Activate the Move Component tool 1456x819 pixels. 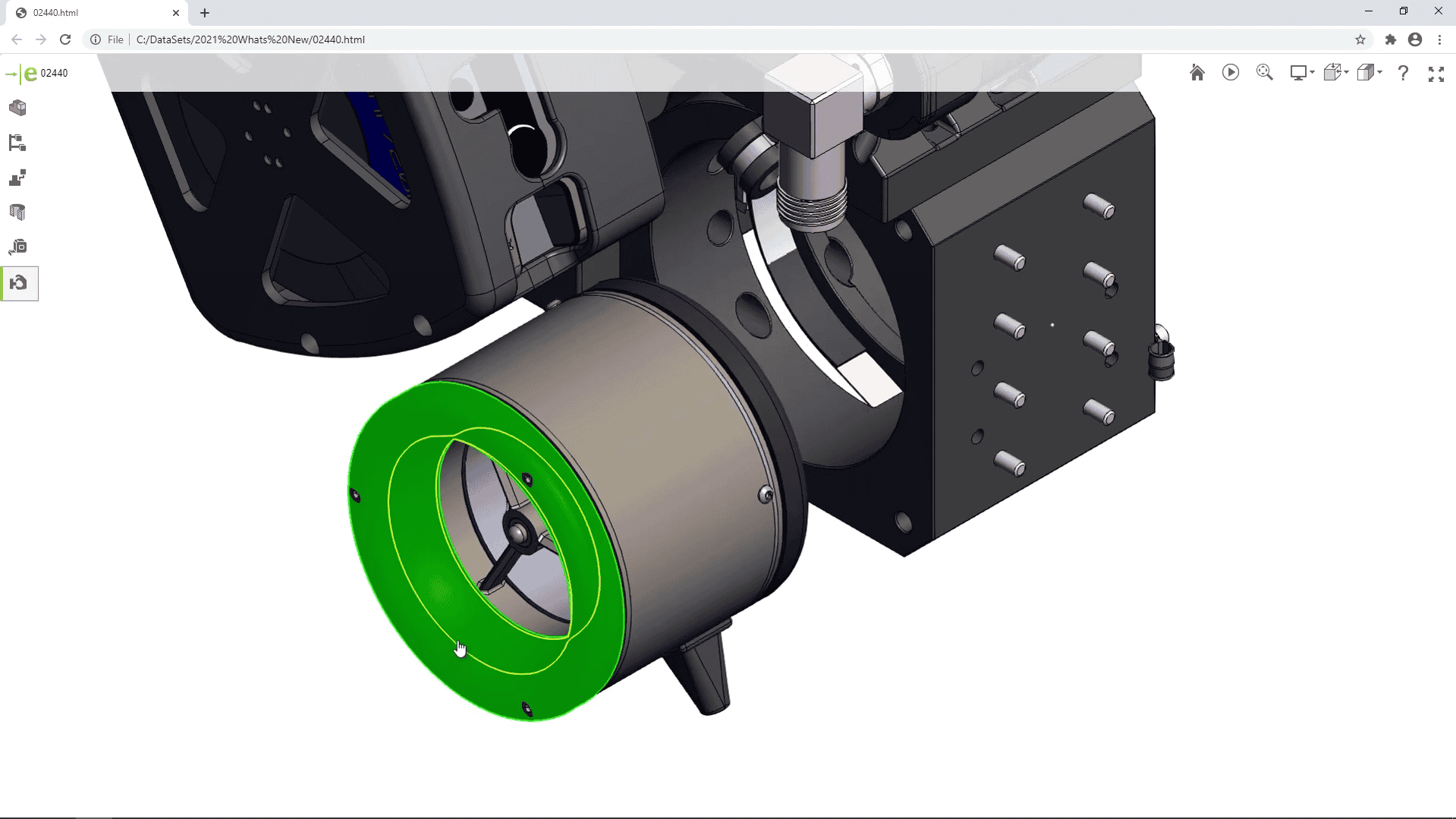pyautogui.click(x=17, y=178)
